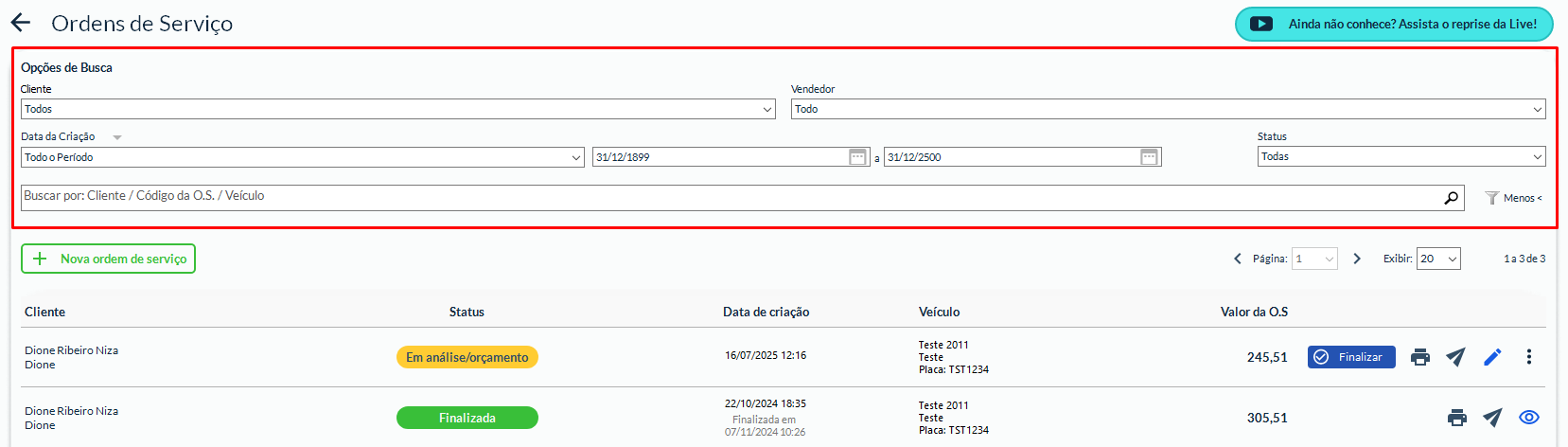Image resolution: width=1568 pixels, height=447 pixels.
Task: Open three-dot menu on first order
Action: point(1529,357)
